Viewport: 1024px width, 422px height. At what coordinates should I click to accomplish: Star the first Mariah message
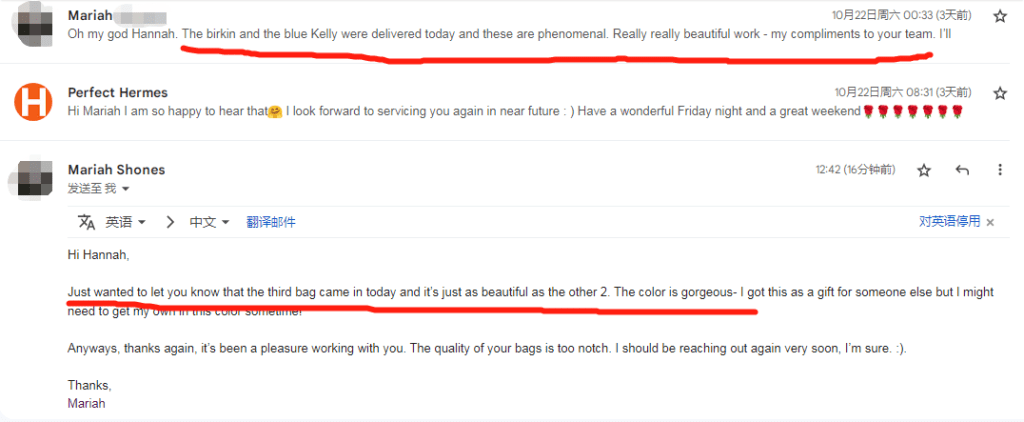tap(999, 16)
